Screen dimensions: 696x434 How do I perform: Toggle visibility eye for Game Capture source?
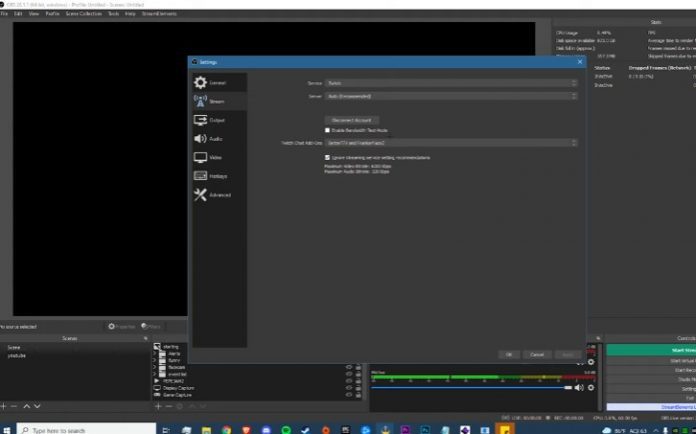tap(349, 395)
